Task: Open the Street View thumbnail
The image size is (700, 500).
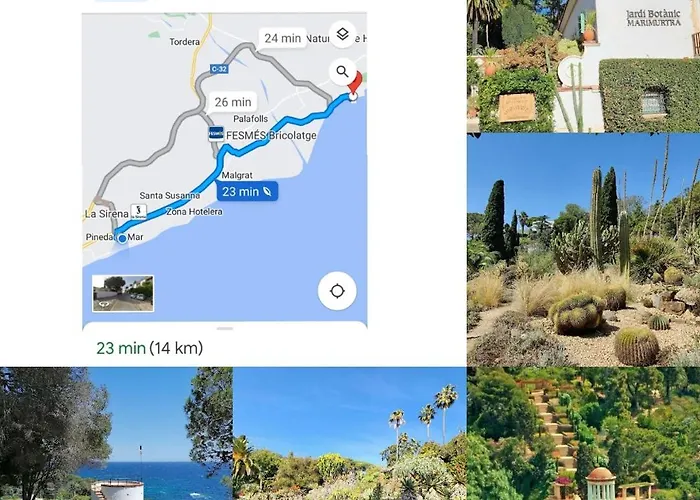Action: click(123, 293)
